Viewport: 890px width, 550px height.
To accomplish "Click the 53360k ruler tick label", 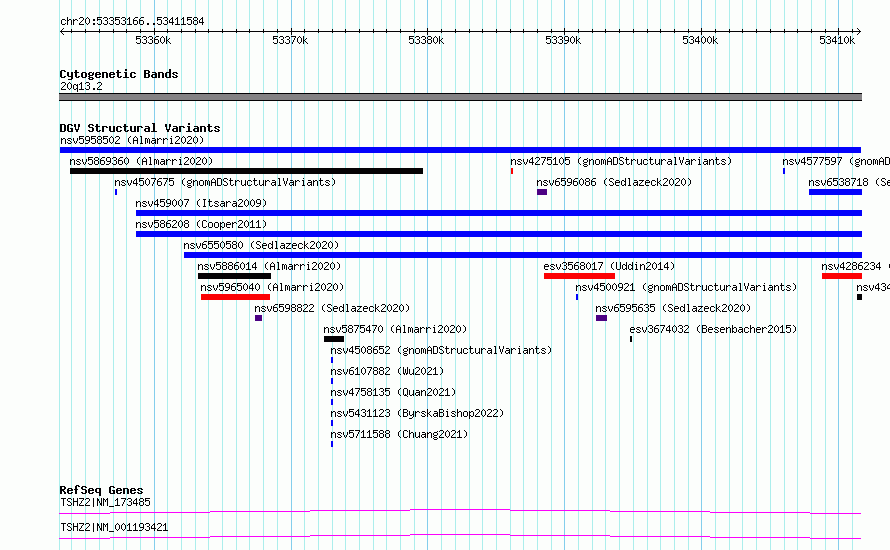I will pyautogui.click(x=153, y=40).
